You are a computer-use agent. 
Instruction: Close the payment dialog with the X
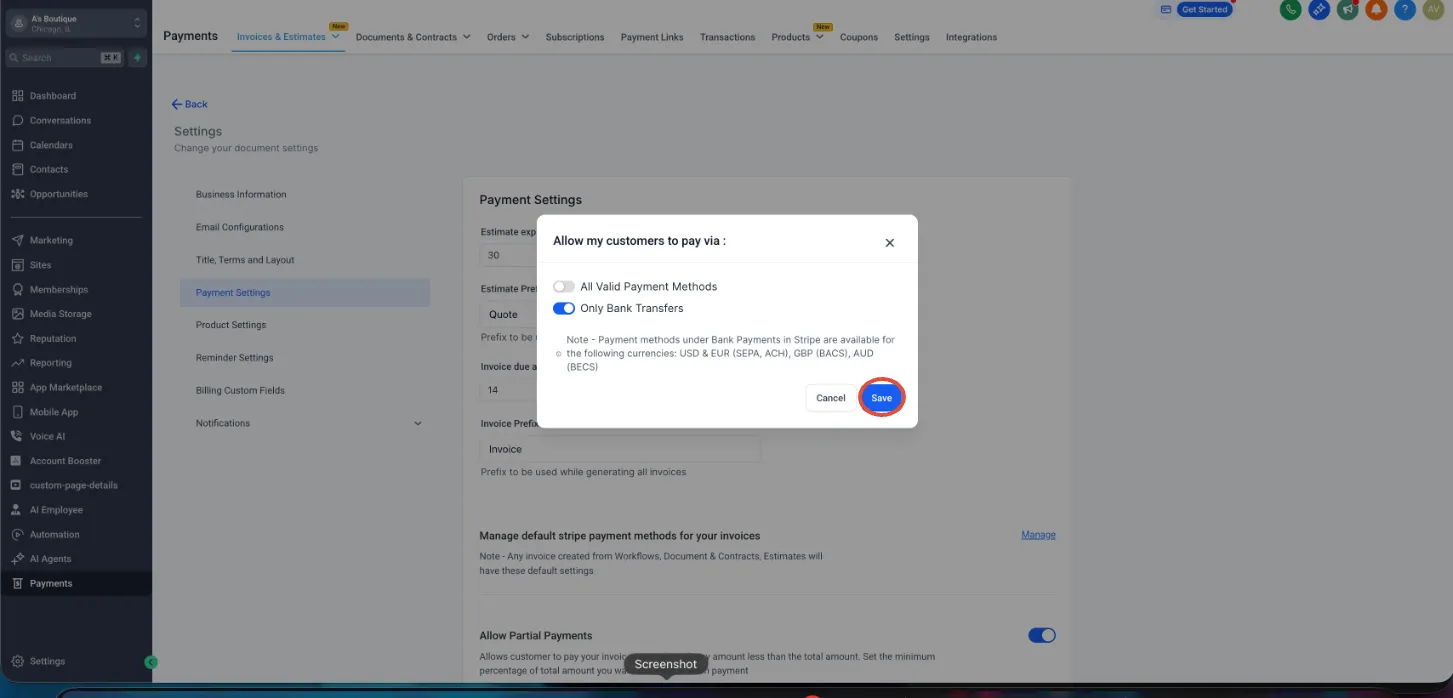(x=889, y=243)
